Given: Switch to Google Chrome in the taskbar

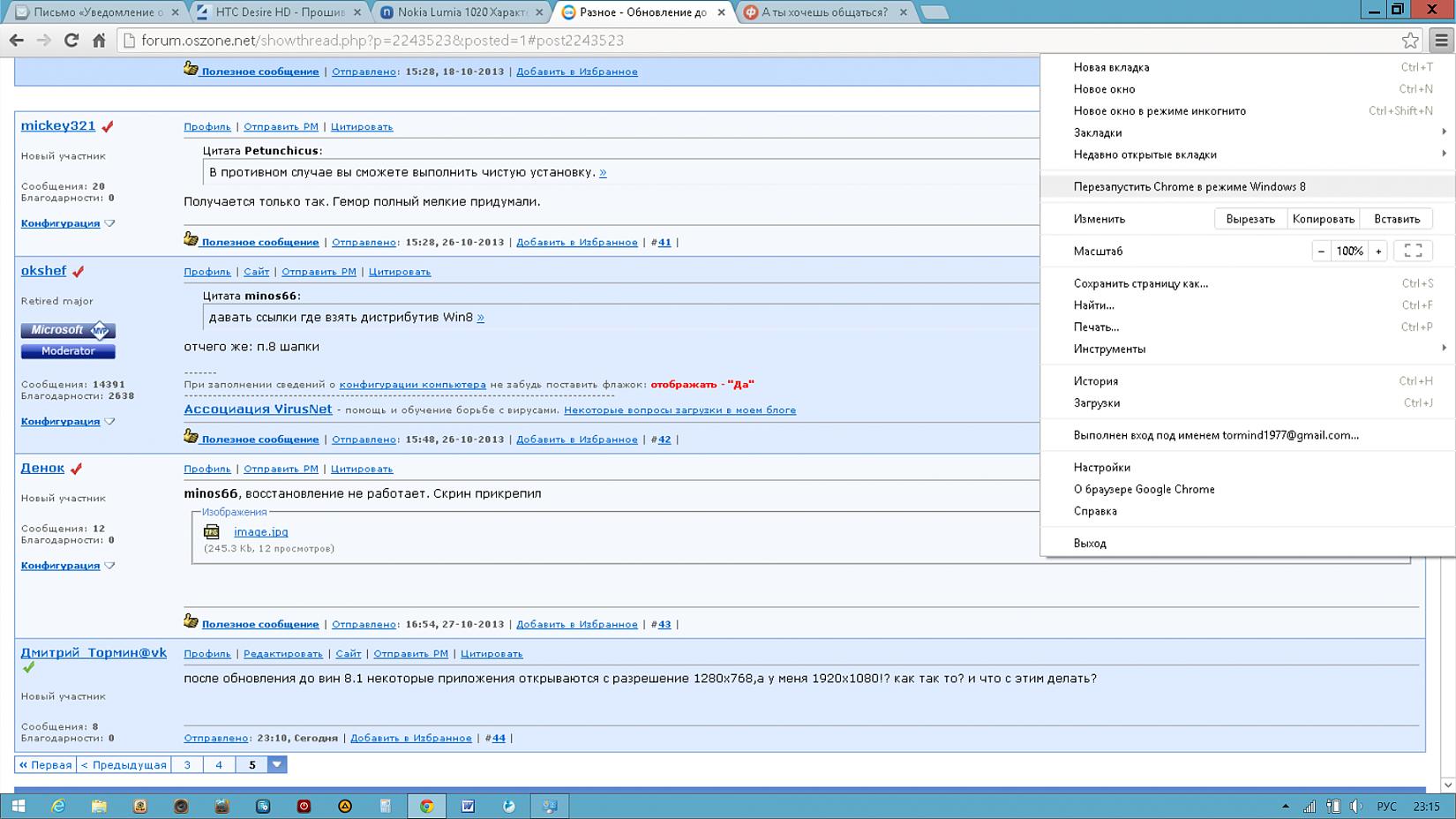Looking at the screenshot, I should tap(426, 806).
